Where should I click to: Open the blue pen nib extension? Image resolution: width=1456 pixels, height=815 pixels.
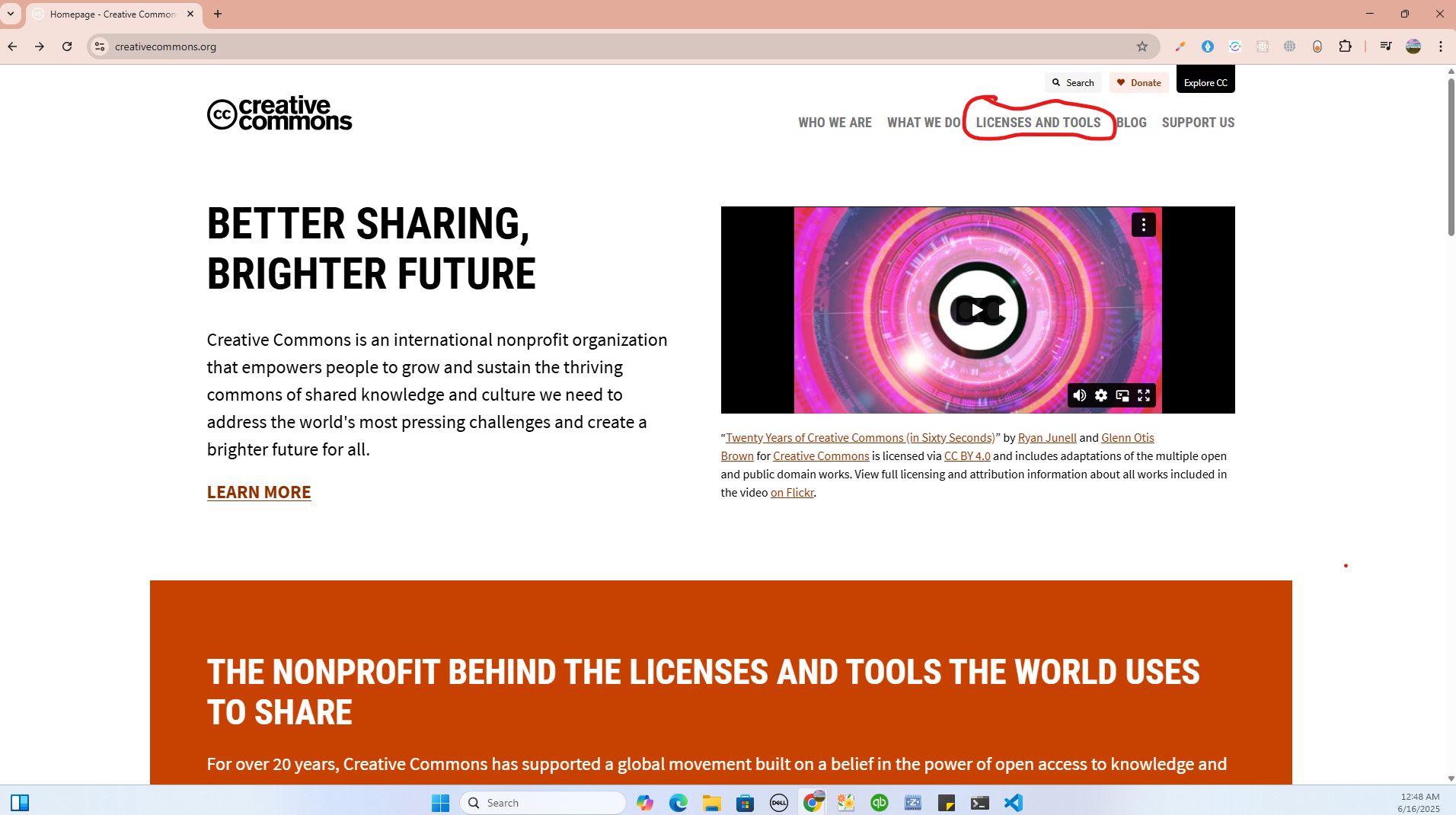point(1208,46)
